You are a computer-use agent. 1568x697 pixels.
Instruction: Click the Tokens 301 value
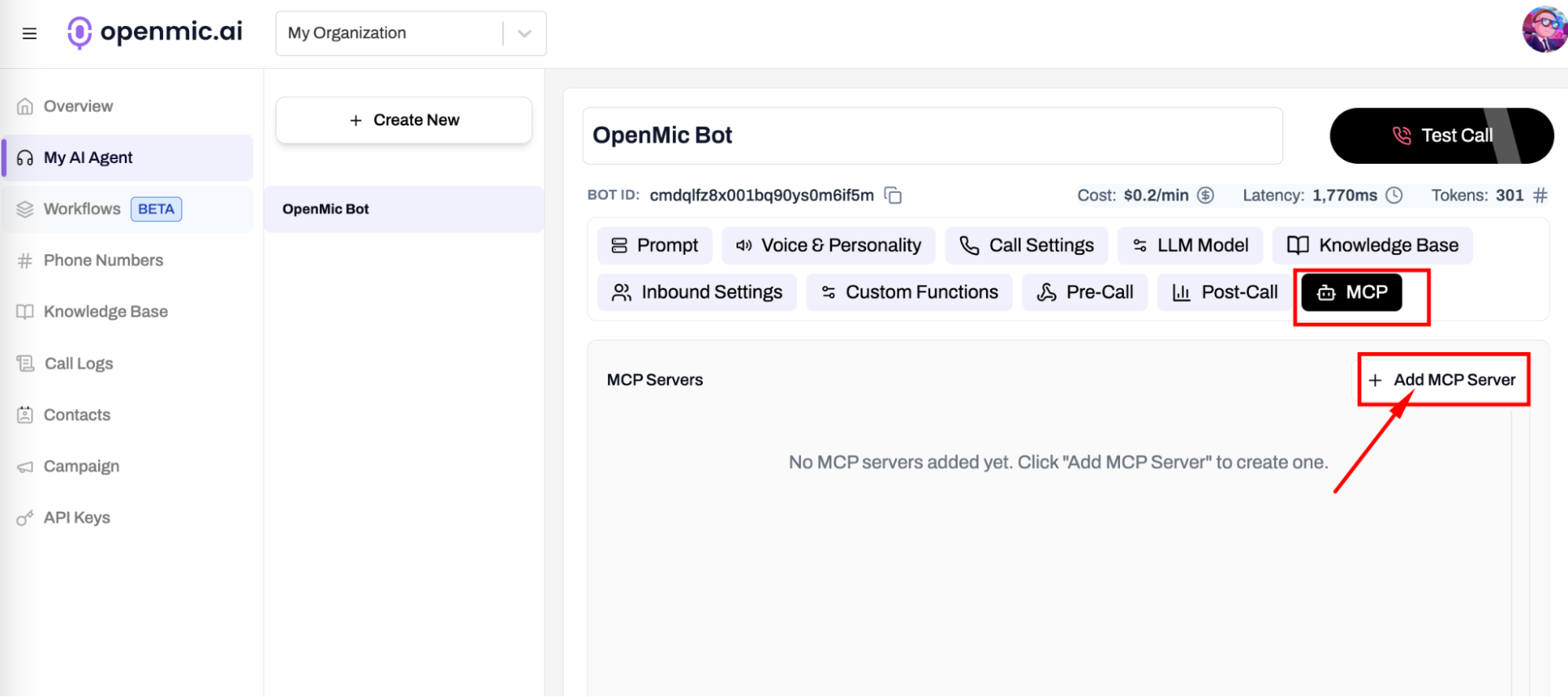pos(1509,195)
